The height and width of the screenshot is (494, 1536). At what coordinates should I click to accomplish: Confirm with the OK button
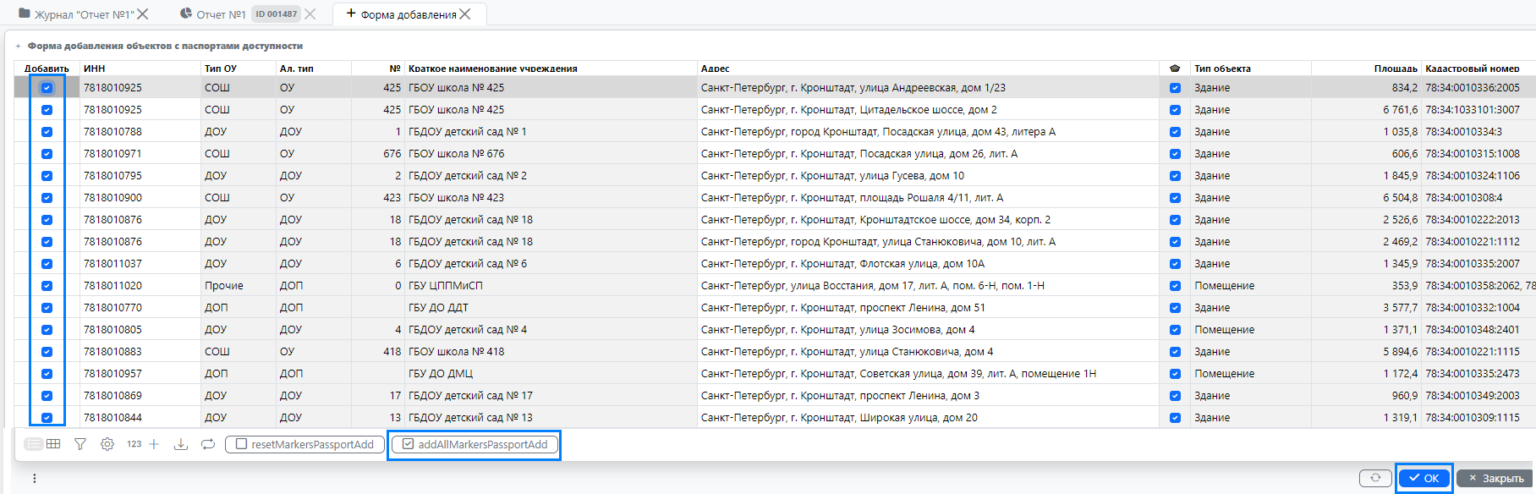coord(1424,478)
